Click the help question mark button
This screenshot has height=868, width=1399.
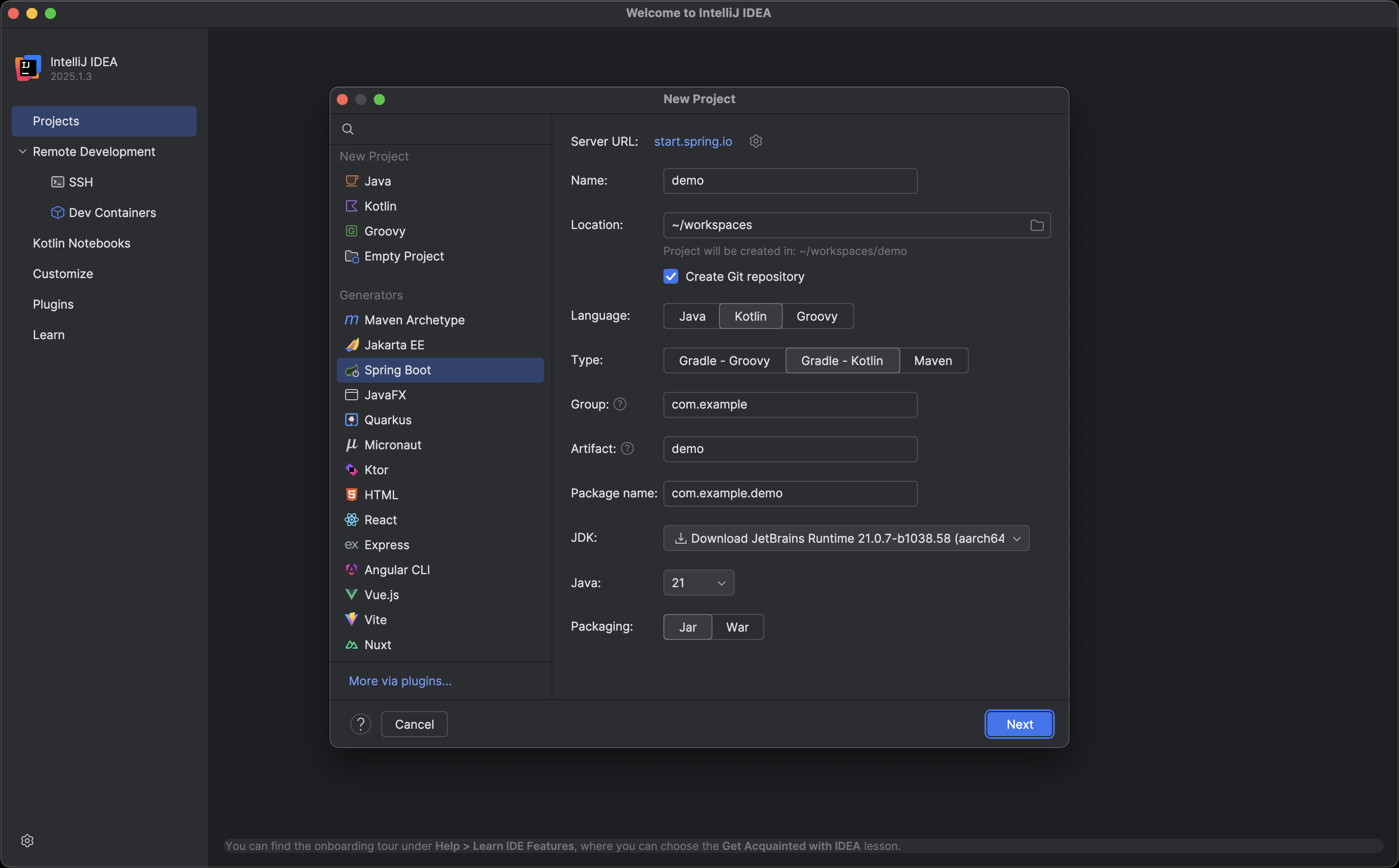coord(360,724)
